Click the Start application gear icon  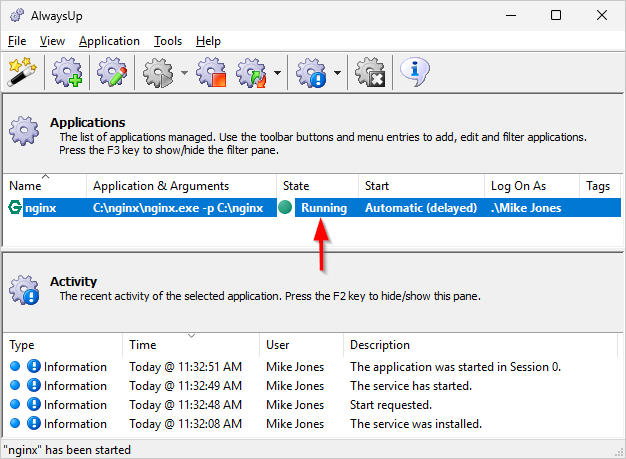tap(158, 72)
